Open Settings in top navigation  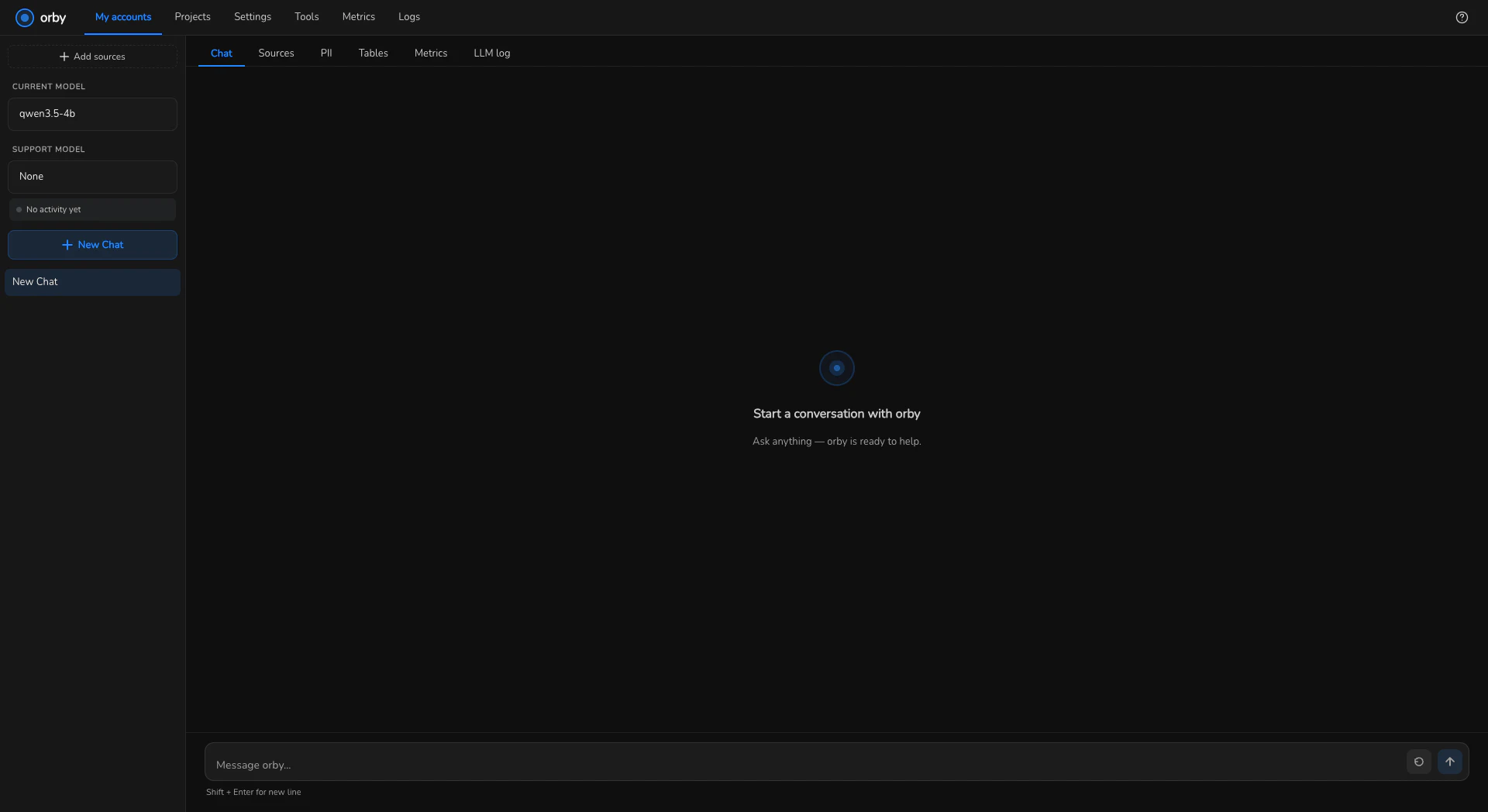point(253,16)
